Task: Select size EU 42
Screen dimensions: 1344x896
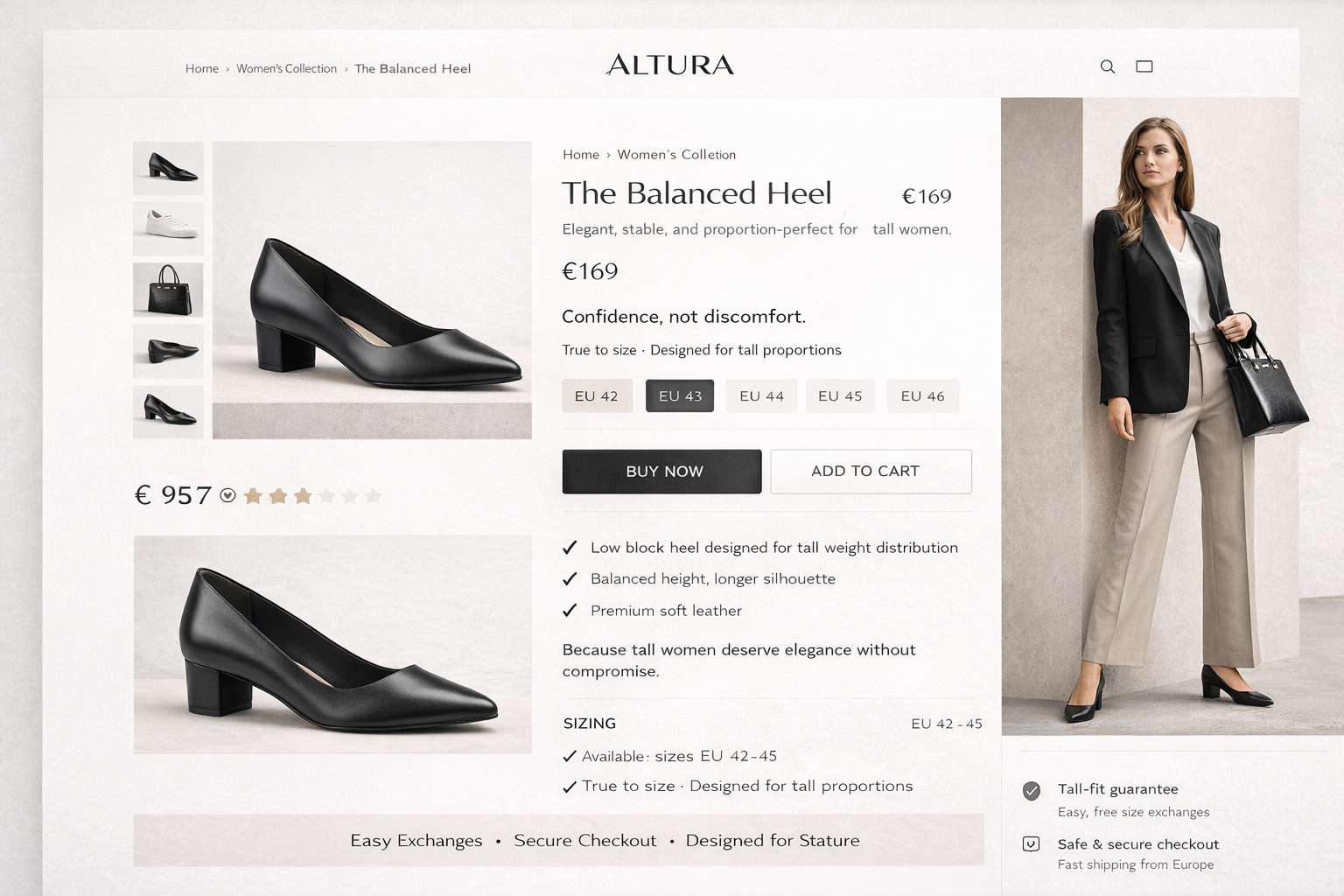Action: (x=597, y=396)
